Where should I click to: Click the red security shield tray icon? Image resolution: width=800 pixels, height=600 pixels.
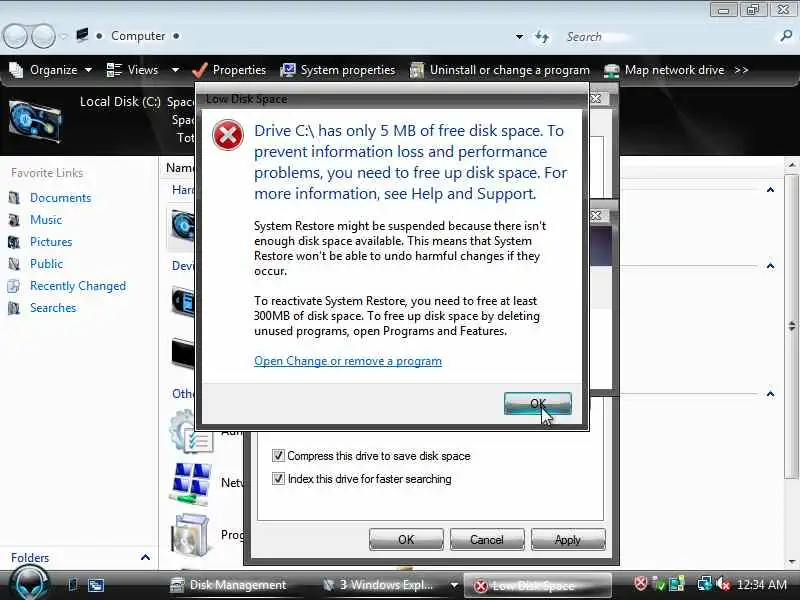tap(640, 583)
